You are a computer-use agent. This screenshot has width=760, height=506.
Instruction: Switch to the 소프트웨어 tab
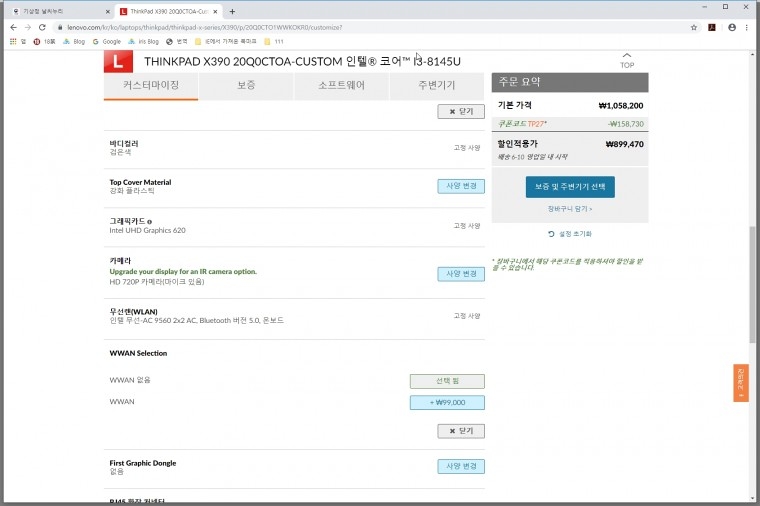(x=341, y=86)
